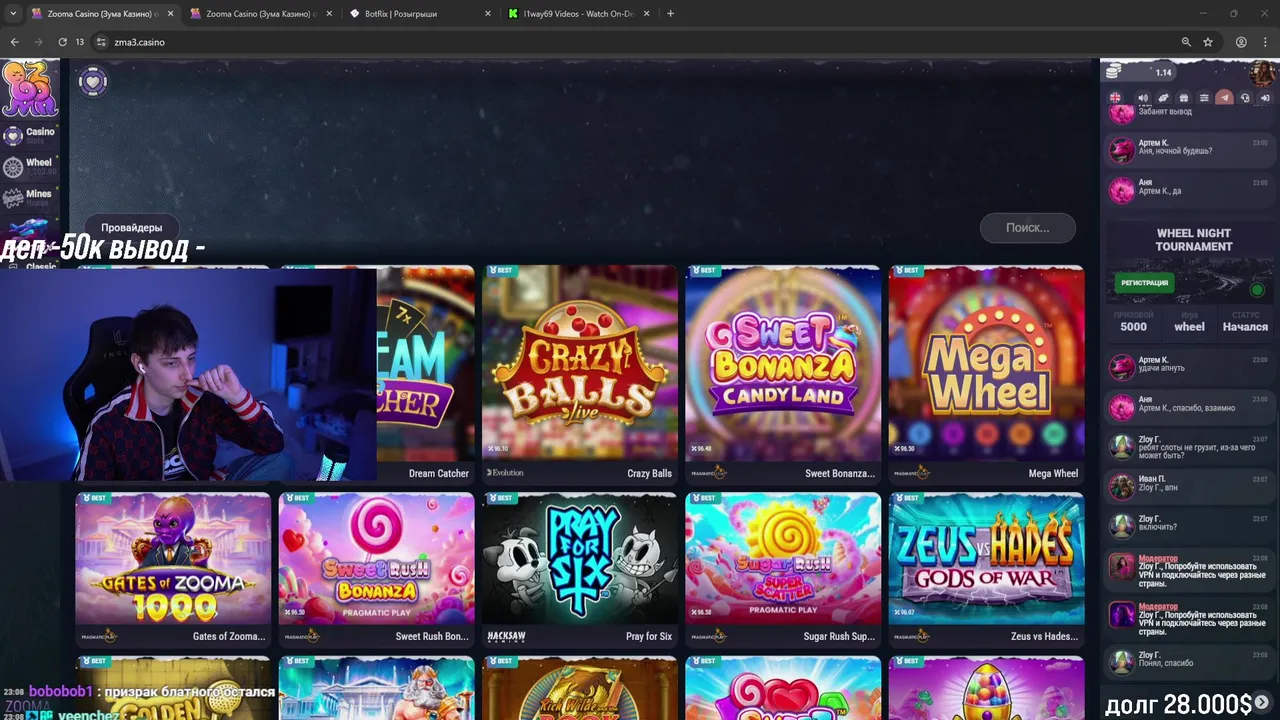Open the Telegram paper plane icon
This screenshot has height=720, width=1280.
click(1225, 98)
